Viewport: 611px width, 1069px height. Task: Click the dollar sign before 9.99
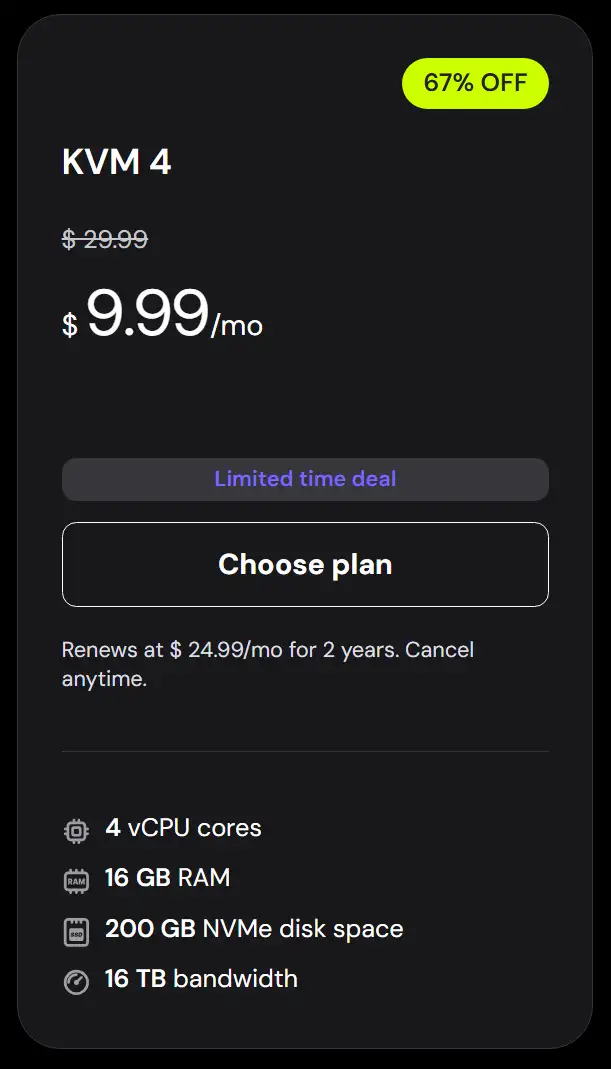pos(70,325)
